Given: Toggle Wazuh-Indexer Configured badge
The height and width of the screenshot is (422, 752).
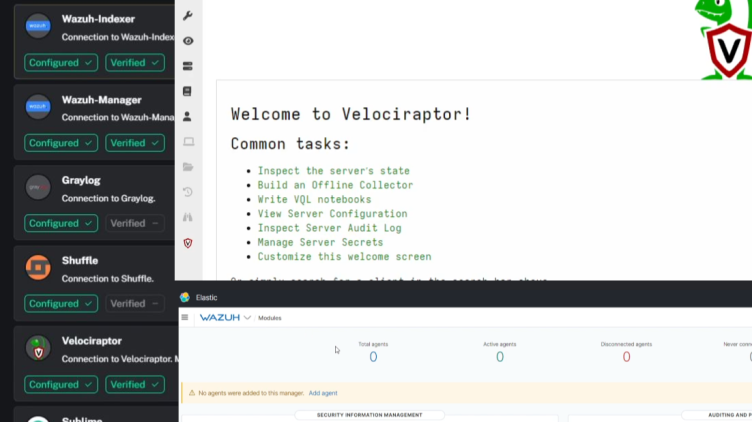Looking at the screenshot, I should pyautogui.click(x=61, y=63).
